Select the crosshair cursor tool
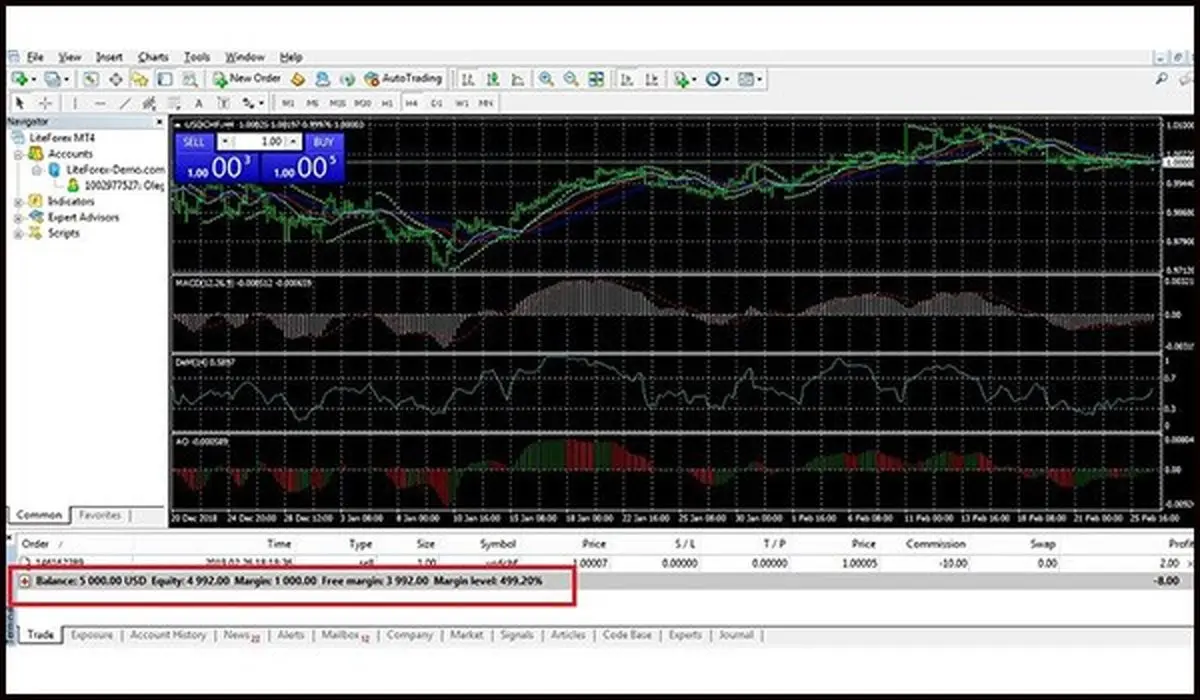1200x700 pixels. coord(46,103)
